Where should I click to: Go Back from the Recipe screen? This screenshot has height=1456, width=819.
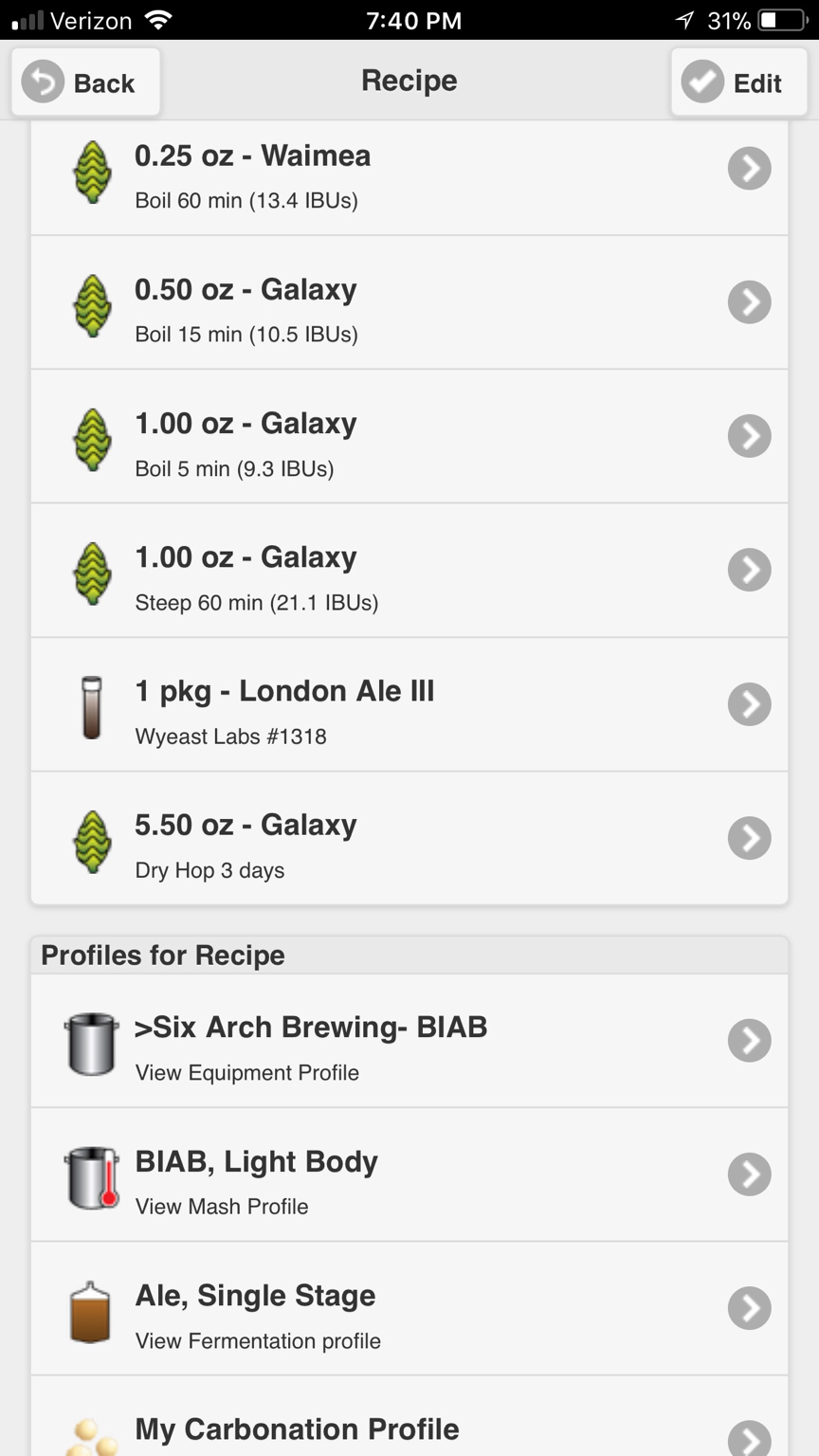[x=85, y=82]
